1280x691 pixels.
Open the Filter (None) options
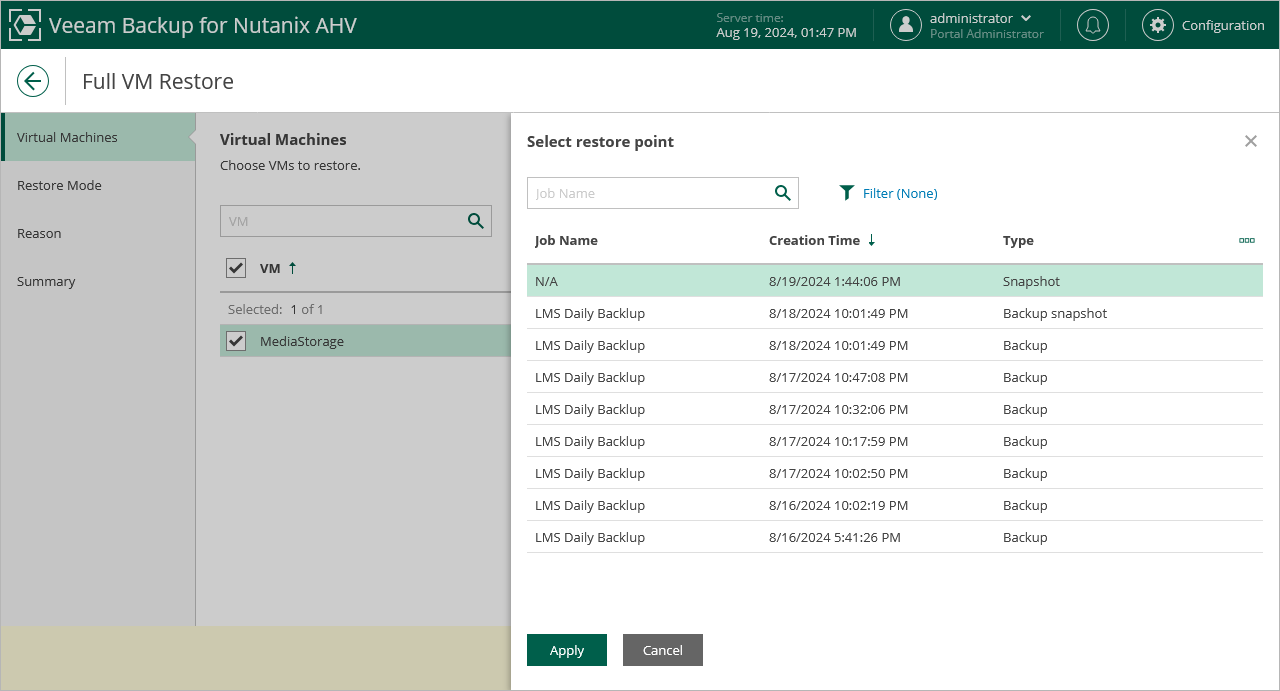coord(888,193)
